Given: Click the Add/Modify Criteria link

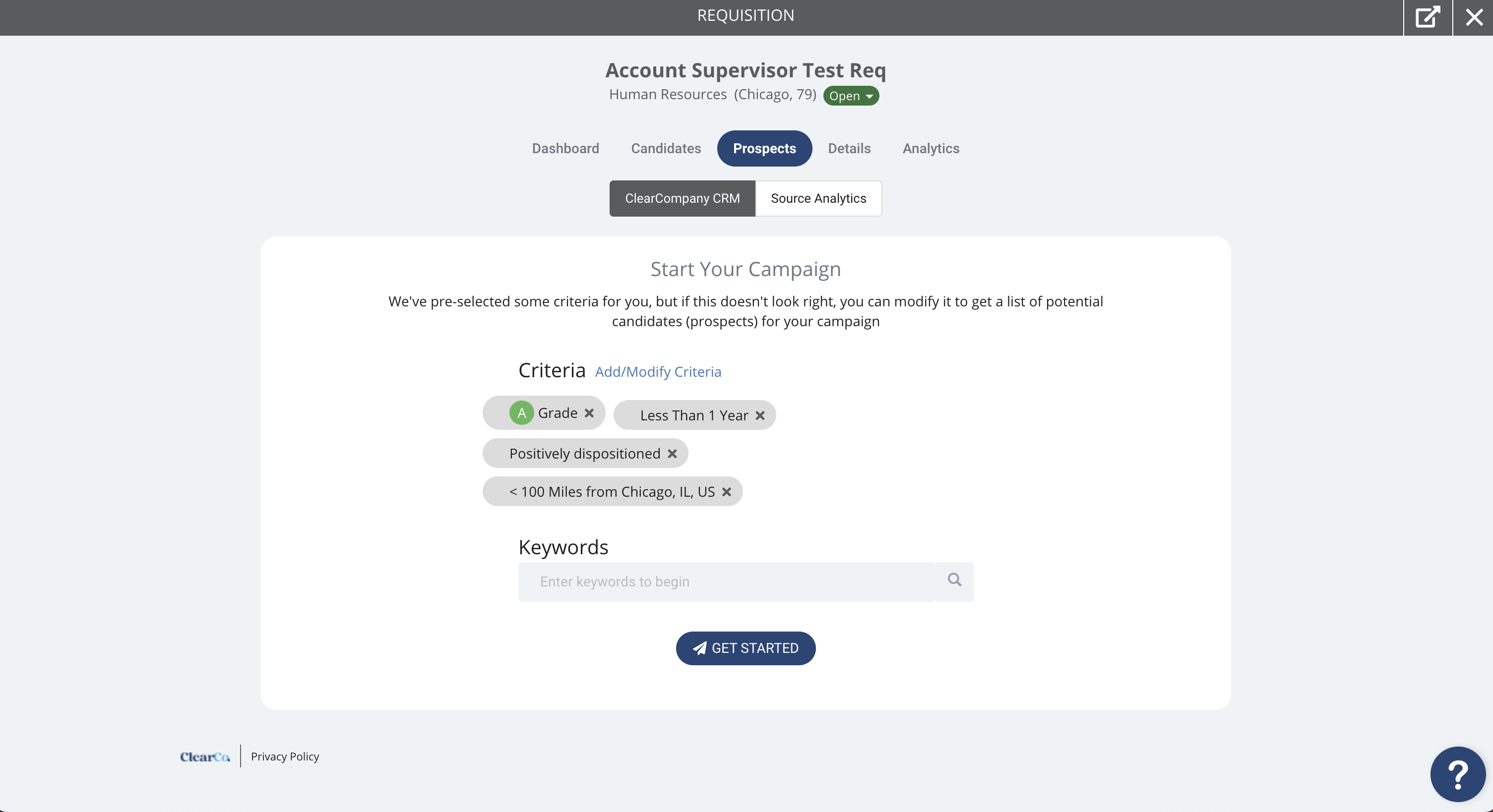Looking at the screenshot, I should click(x=658, y=372).
